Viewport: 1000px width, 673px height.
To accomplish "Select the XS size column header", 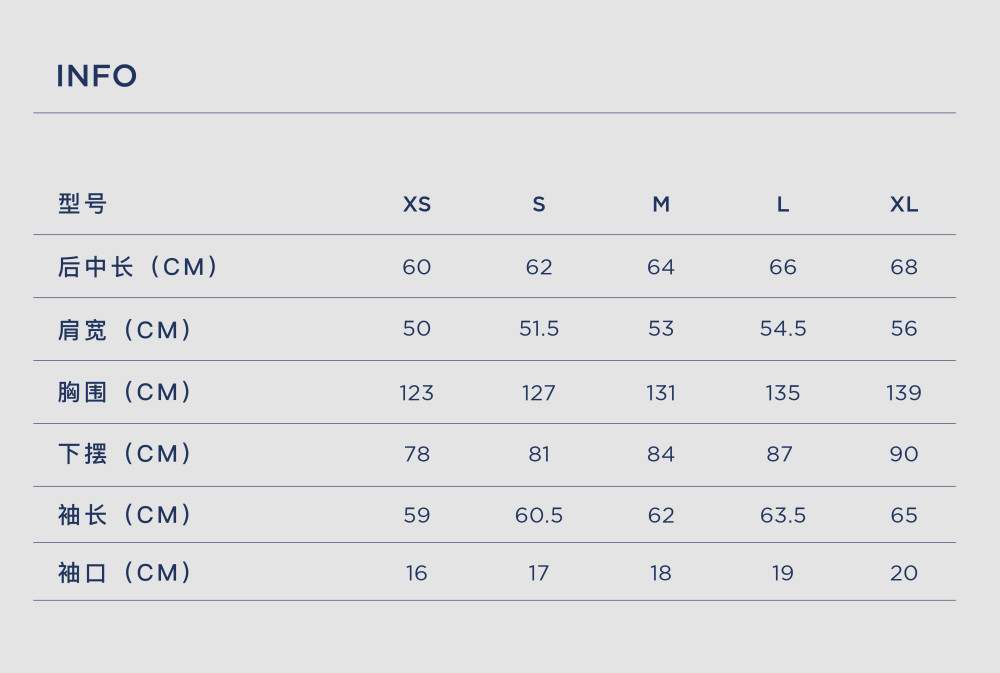I will pos(417,204).
